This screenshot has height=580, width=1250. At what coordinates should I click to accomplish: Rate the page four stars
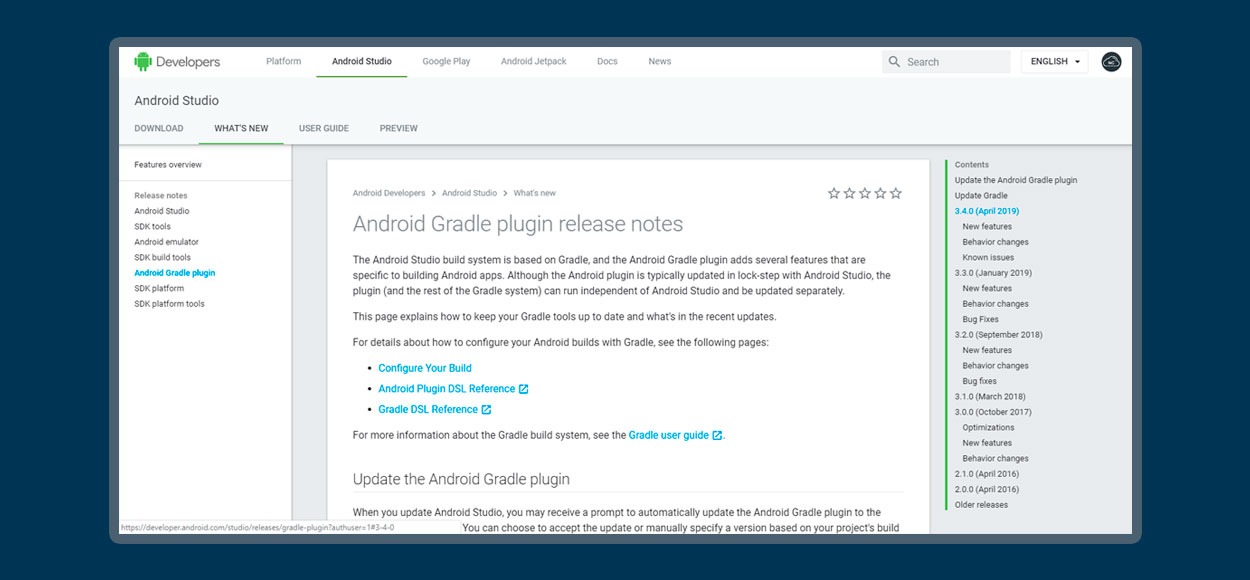click(880, 193)
